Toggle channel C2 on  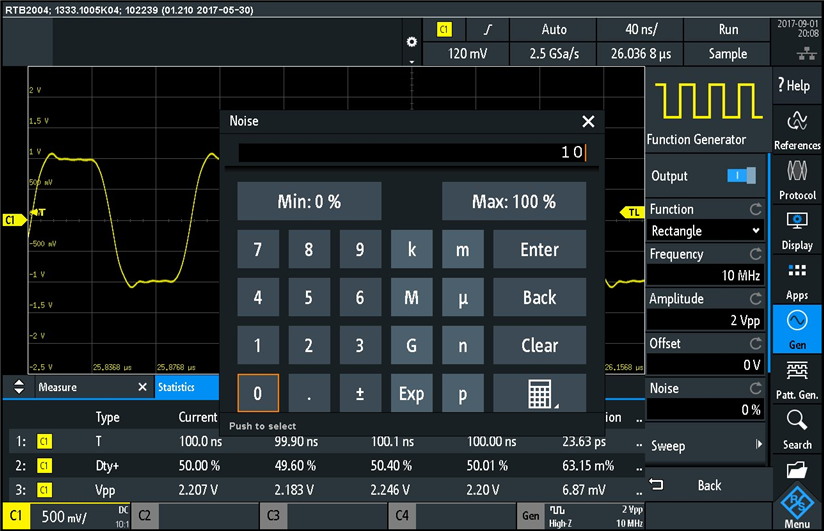[196, 516]
